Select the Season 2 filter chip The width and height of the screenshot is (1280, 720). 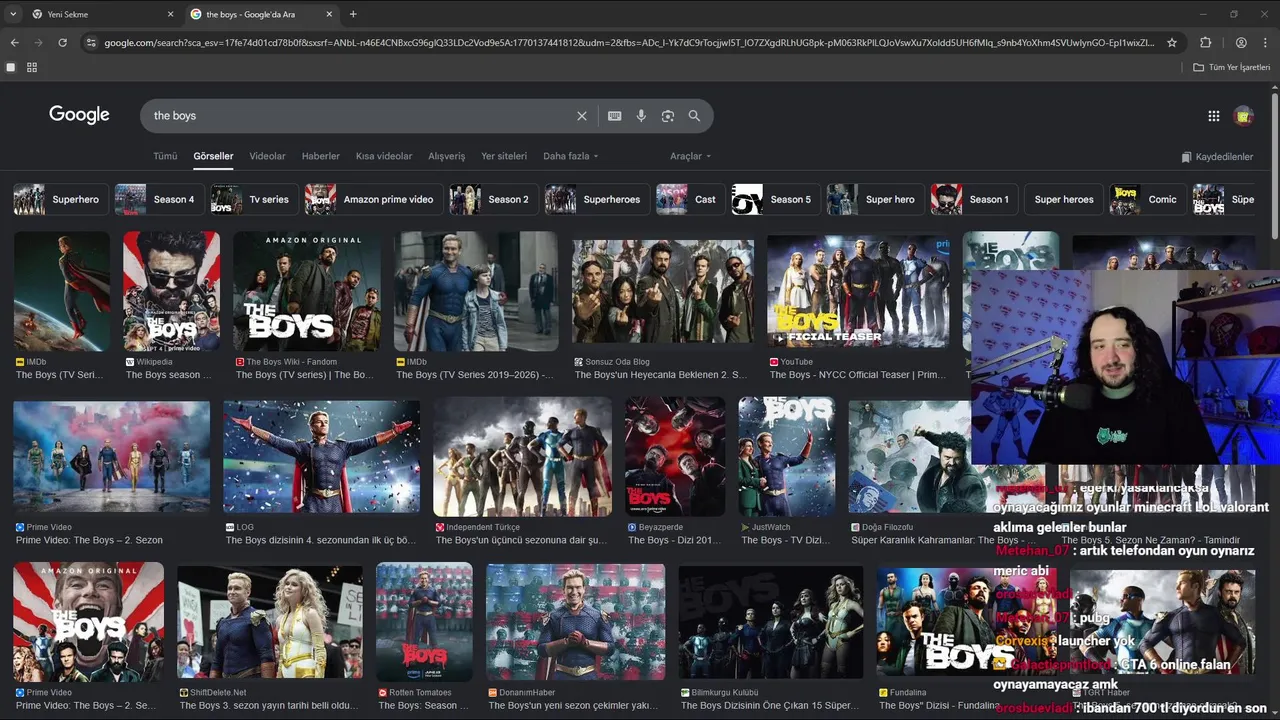pyautogui.click(x=492, y=199)
